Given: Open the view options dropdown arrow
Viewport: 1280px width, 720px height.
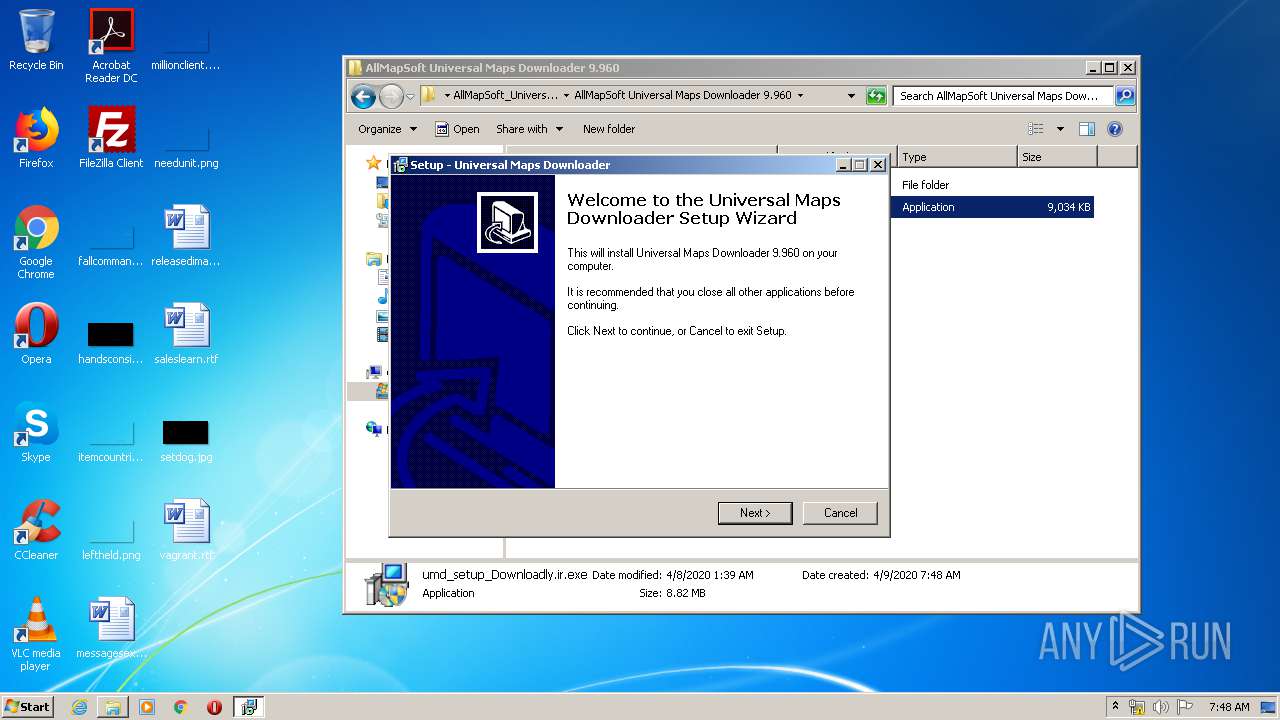Looking at the screenshot, I should (1060, 129).
